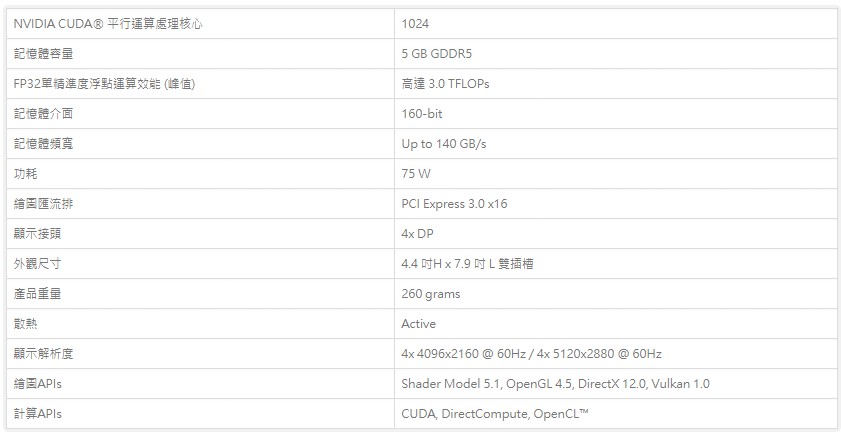The width and height of the screenshot is (841, 435).
Task: Select the 75 W power consumption value
Action: tap(416, 174)
